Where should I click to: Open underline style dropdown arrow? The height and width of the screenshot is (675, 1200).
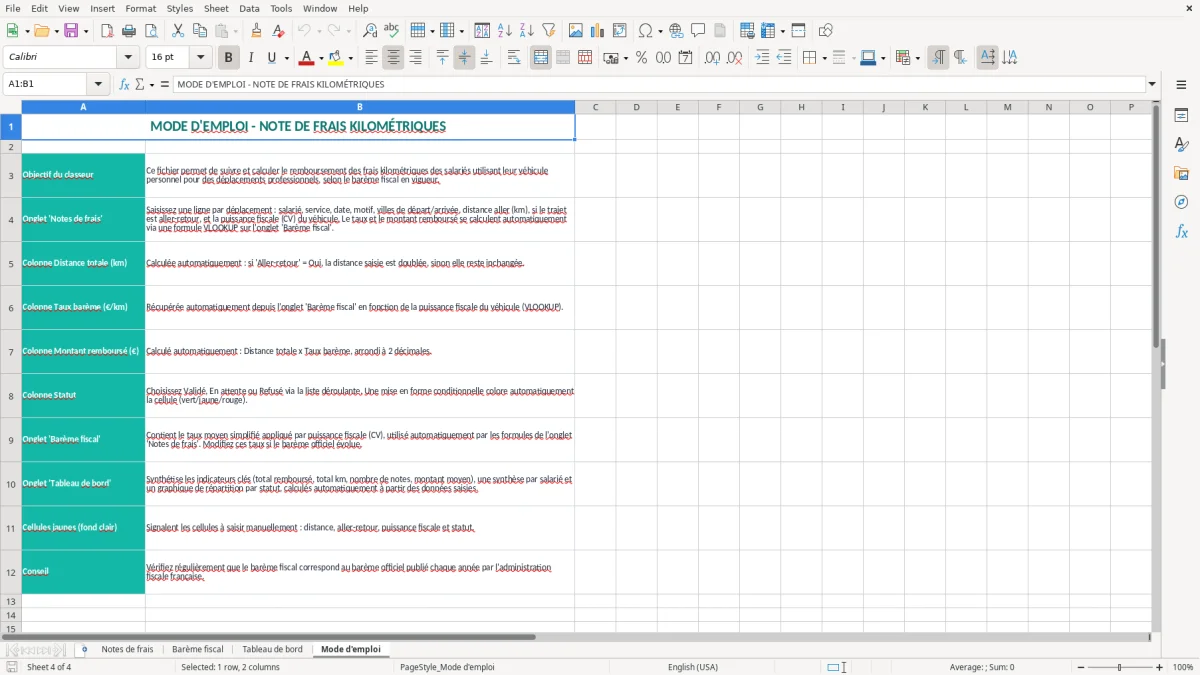(x=285, y=58)
